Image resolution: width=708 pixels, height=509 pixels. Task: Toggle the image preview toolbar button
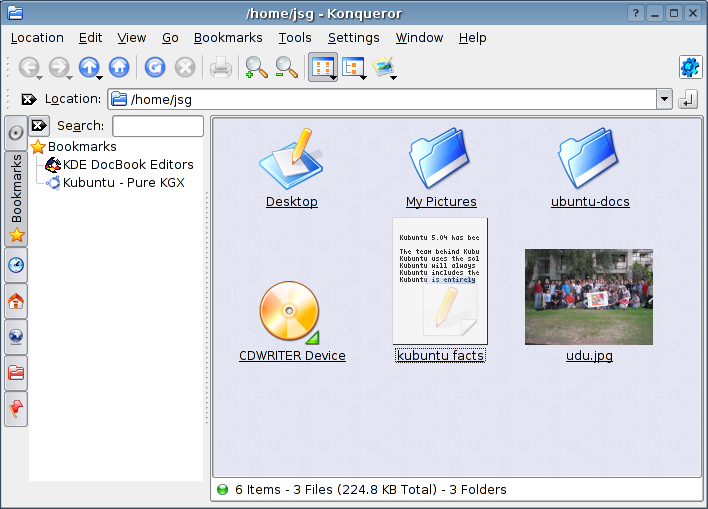pyautogui.click(x=382, y=67)
